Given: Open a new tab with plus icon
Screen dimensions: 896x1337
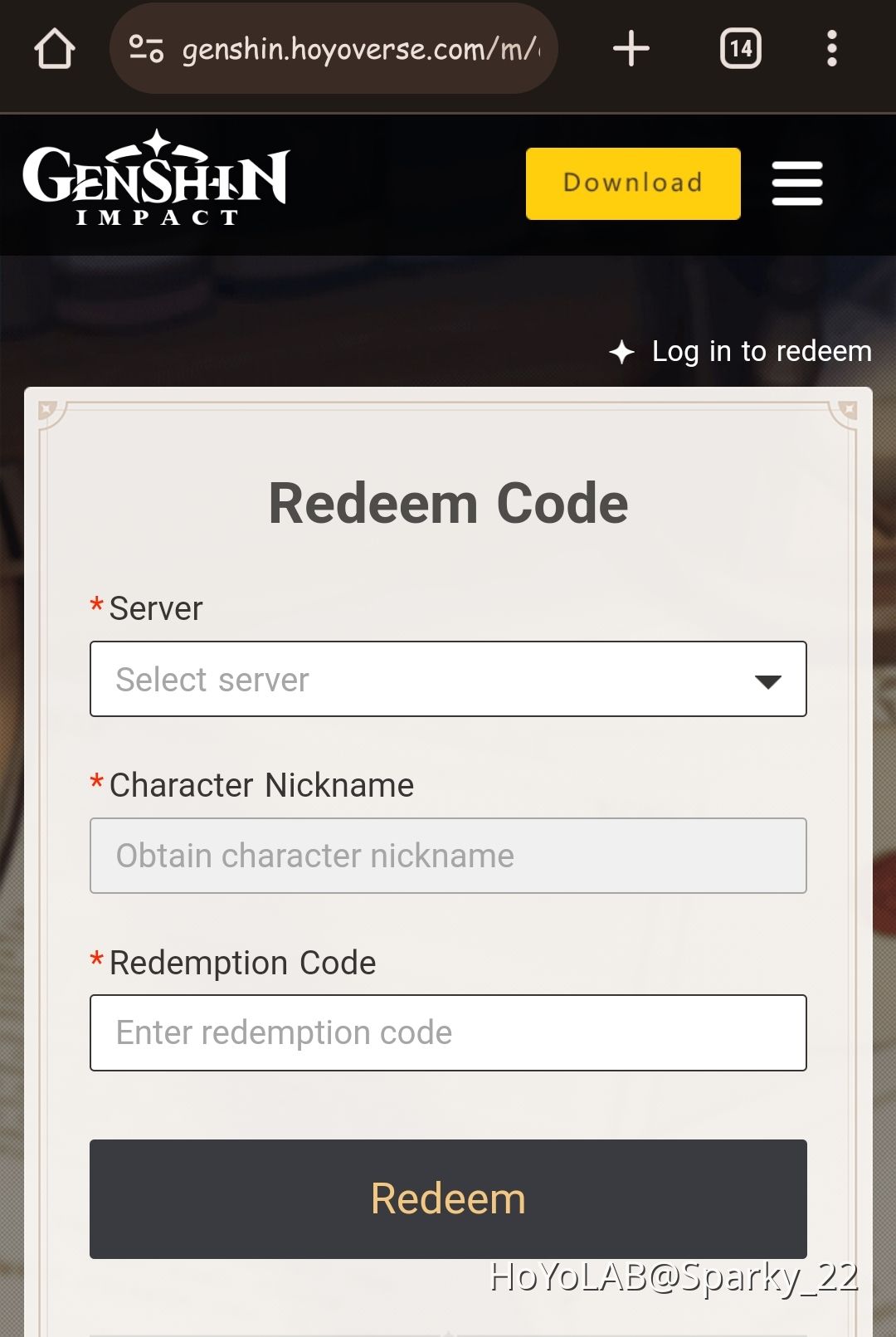Looking at the screenshot, I should pos(631,48).
